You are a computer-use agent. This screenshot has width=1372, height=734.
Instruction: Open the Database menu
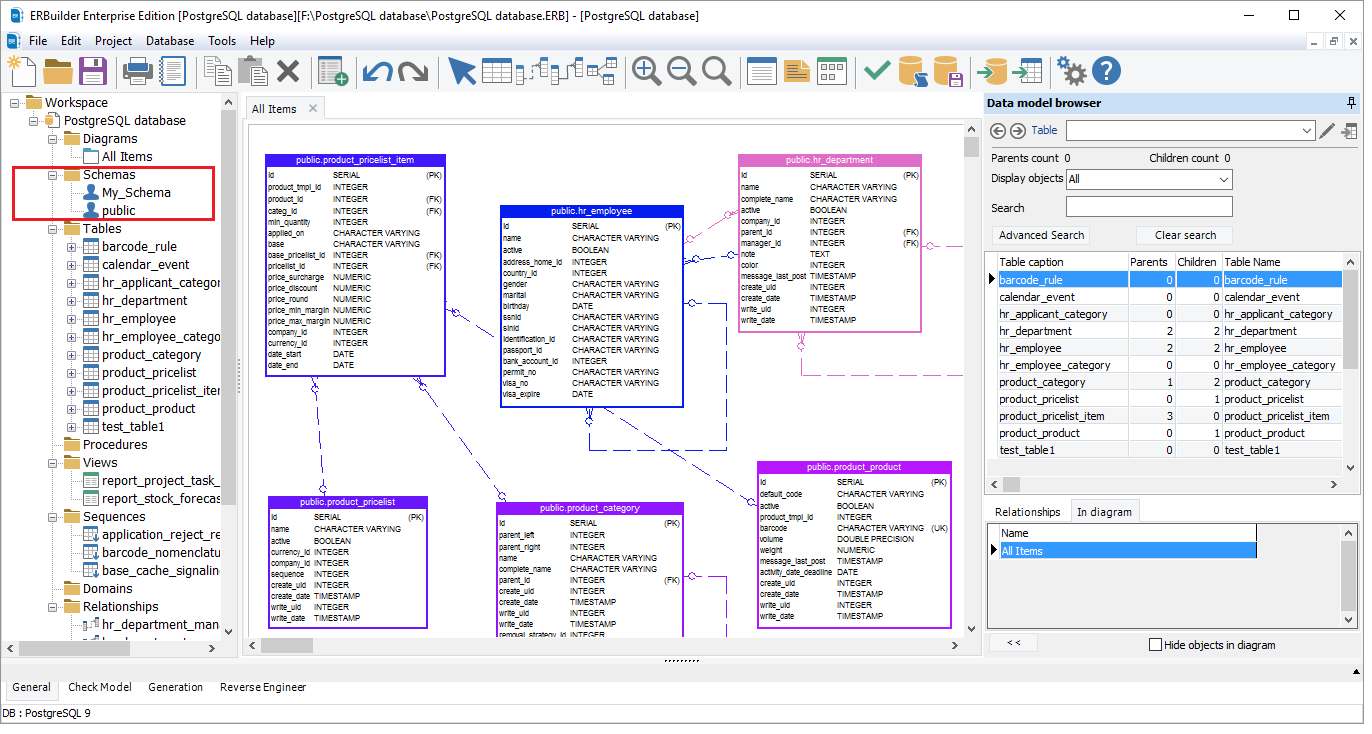point(169,41)
